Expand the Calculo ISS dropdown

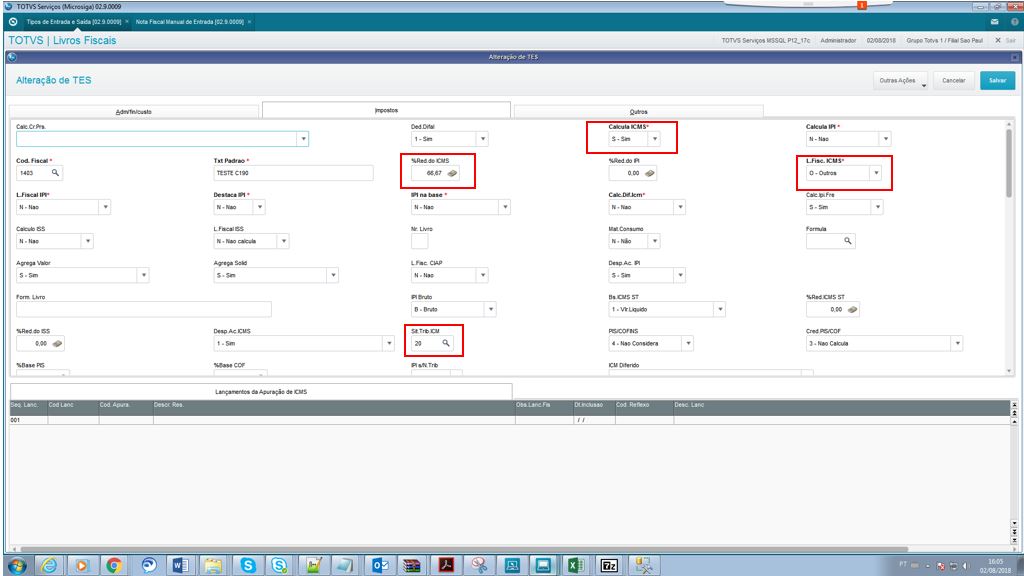tap(88, 241)
